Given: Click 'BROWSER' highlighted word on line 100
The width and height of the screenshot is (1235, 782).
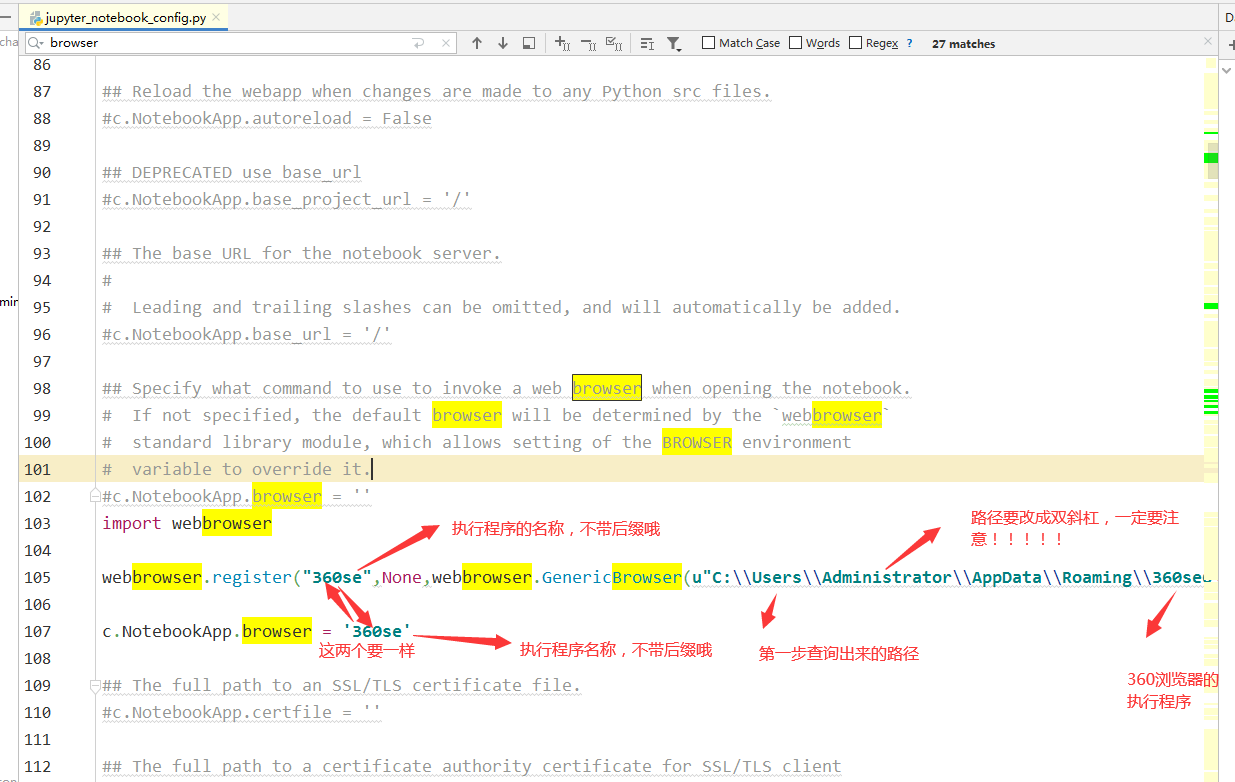Looking at the screenshot, I should tap(697, 442).
